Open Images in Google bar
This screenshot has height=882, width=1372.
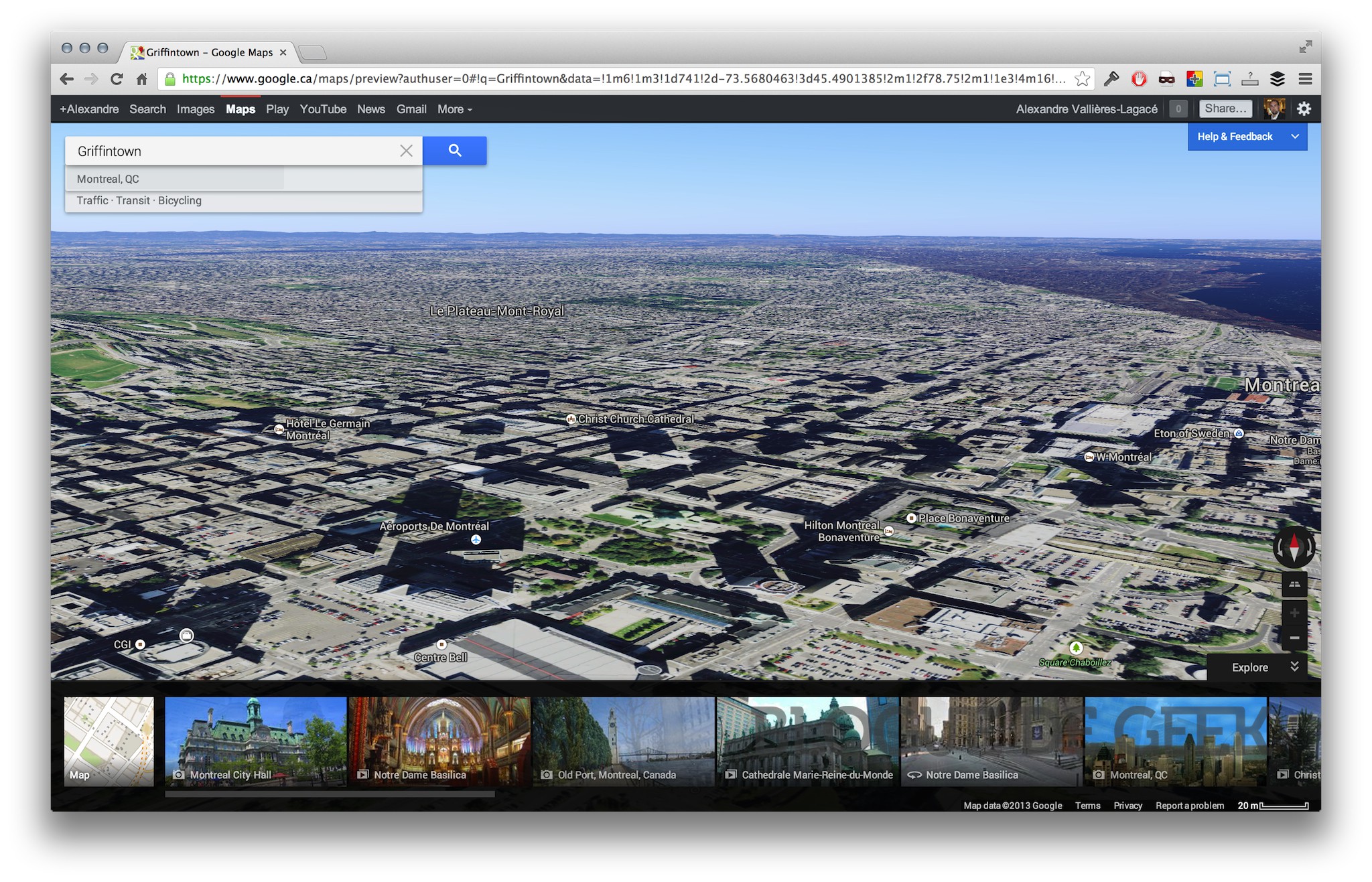[196, 109]
